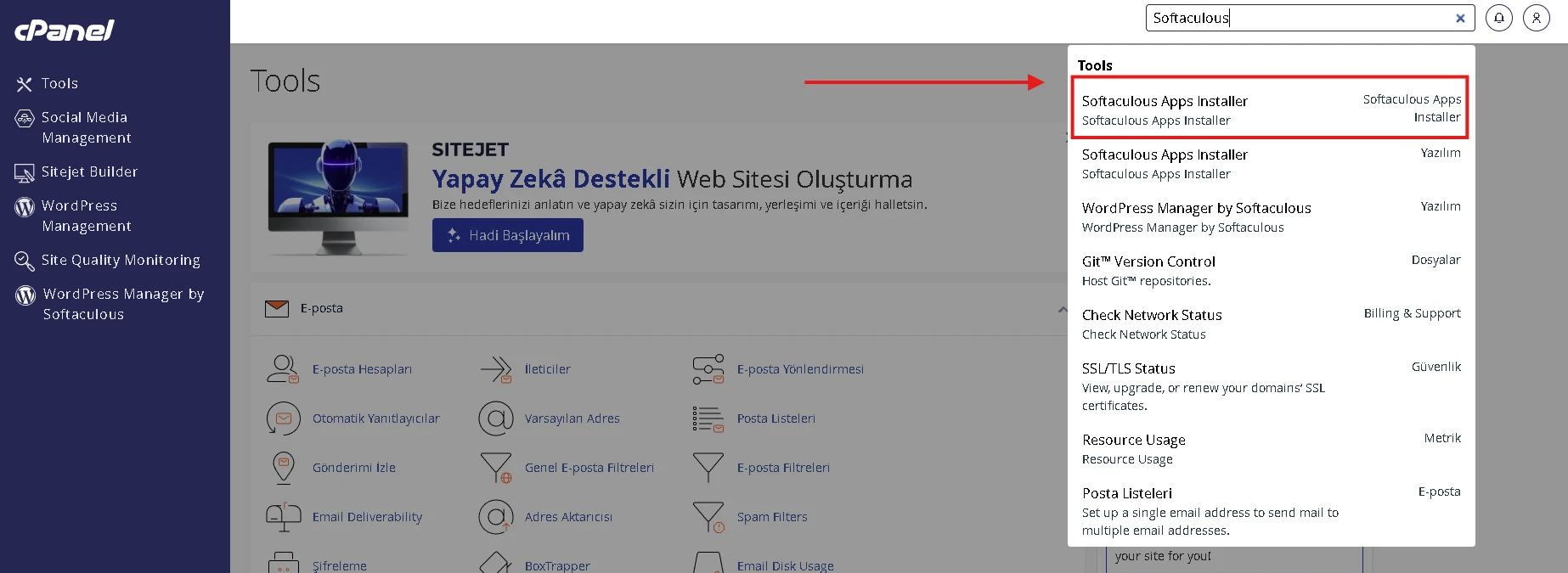The width and height of the screenshot is (1568, 573).
Task: Select Check Network Status search result
Action: [1271, 323]
